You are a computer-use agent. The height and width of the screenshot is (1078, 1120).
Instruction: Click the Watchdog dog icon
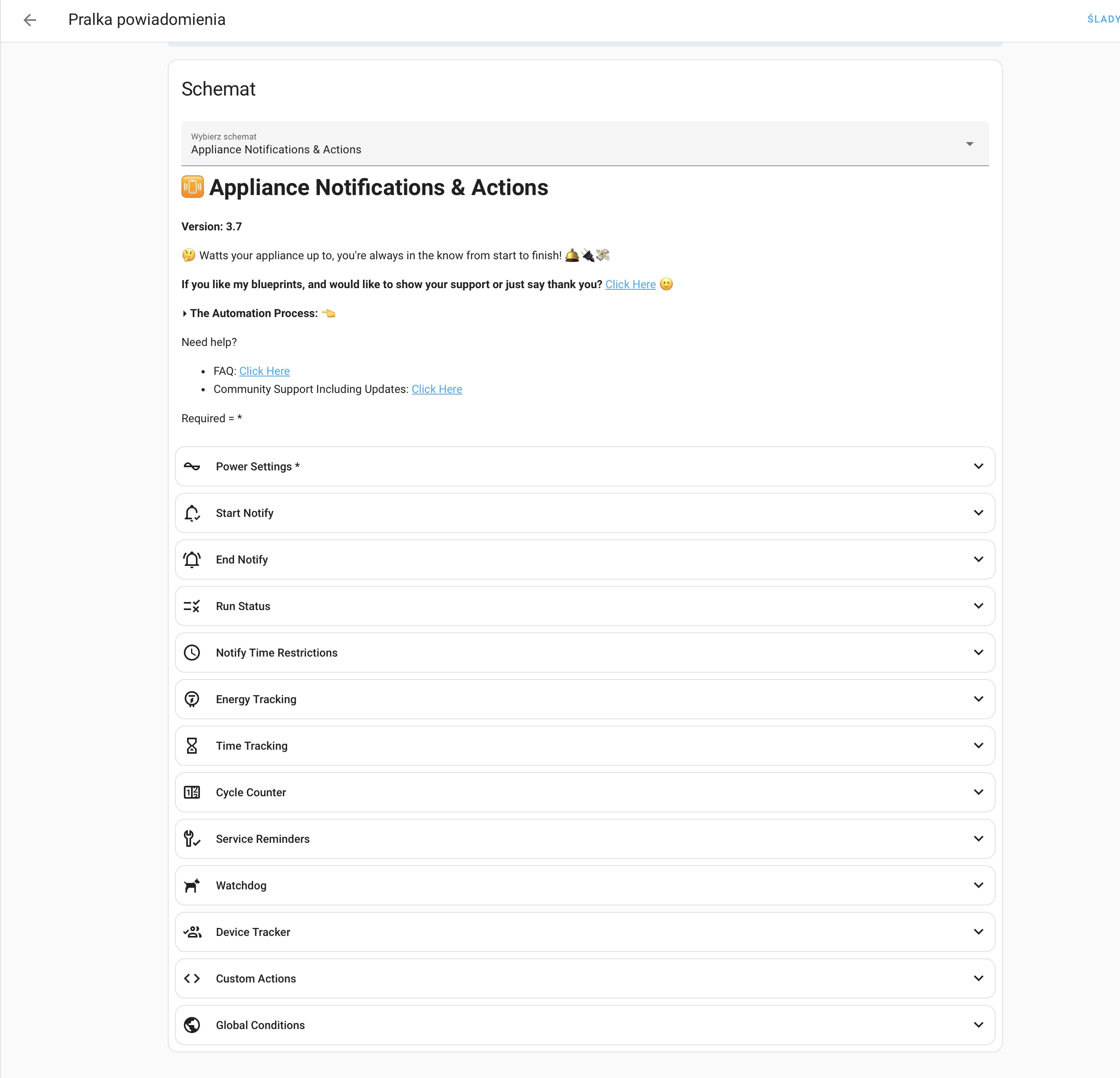point(192,885)
